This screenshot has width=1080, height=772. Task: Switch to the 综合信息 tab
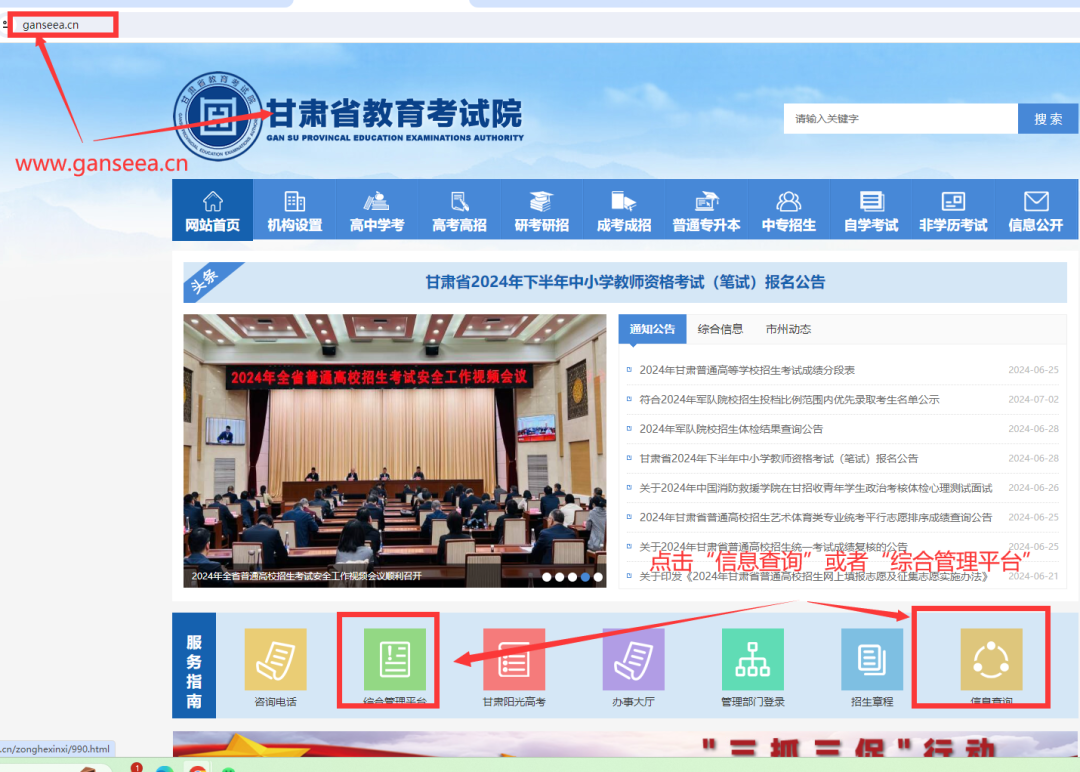(x=721, y=328)
